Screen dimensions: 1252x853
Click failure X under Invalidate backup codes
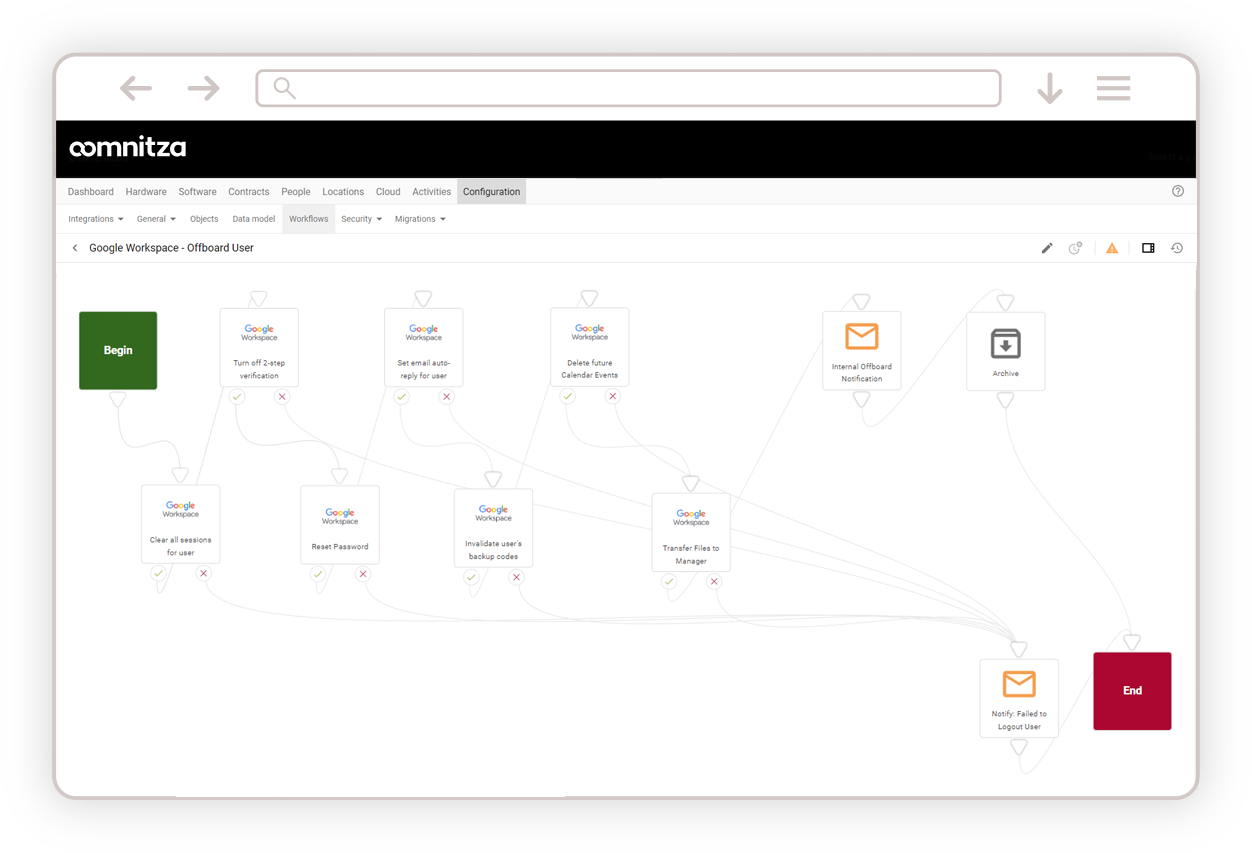pos(517,578)
